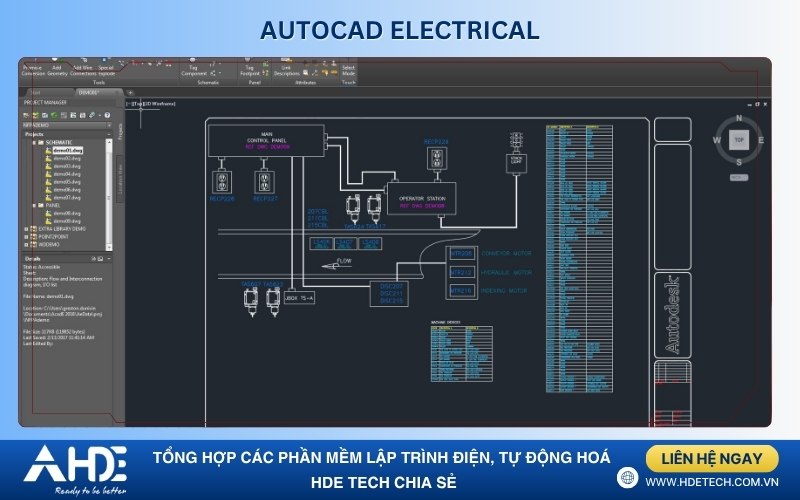Click the Add Geometry tool

[x=59, y=69]
